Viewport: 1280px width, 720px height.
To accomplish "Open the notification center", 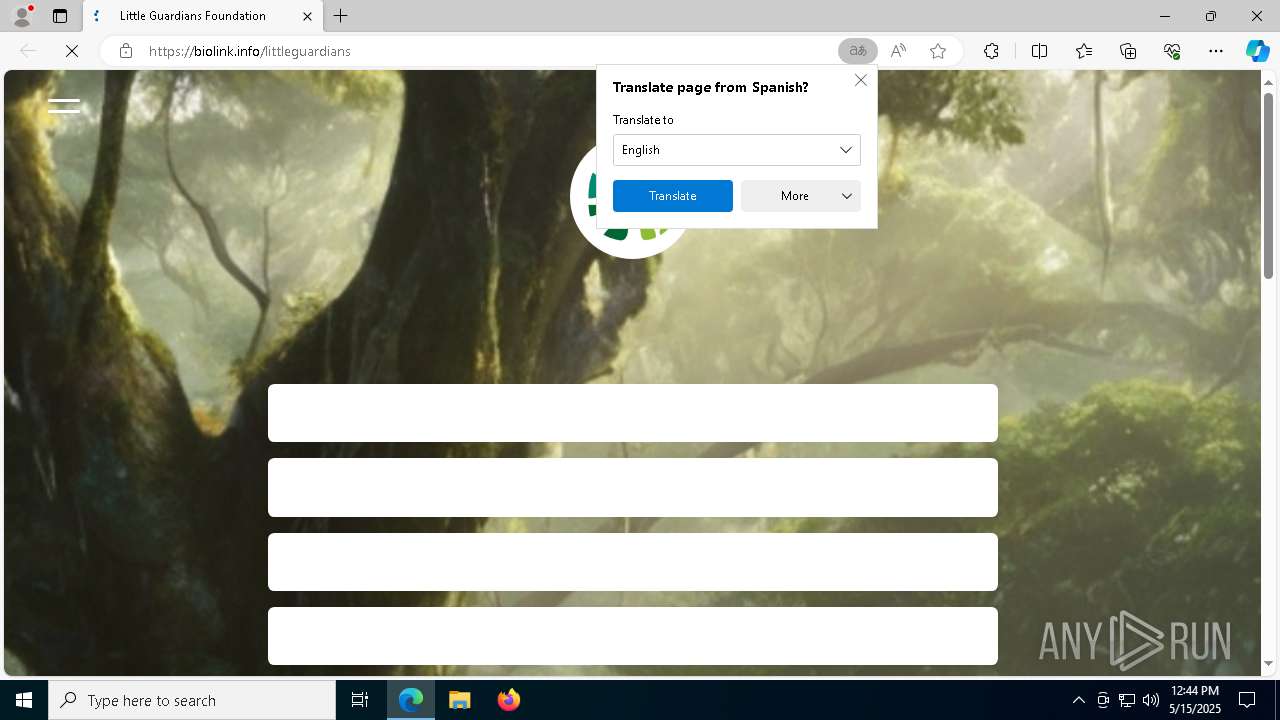I will 1247,700.
